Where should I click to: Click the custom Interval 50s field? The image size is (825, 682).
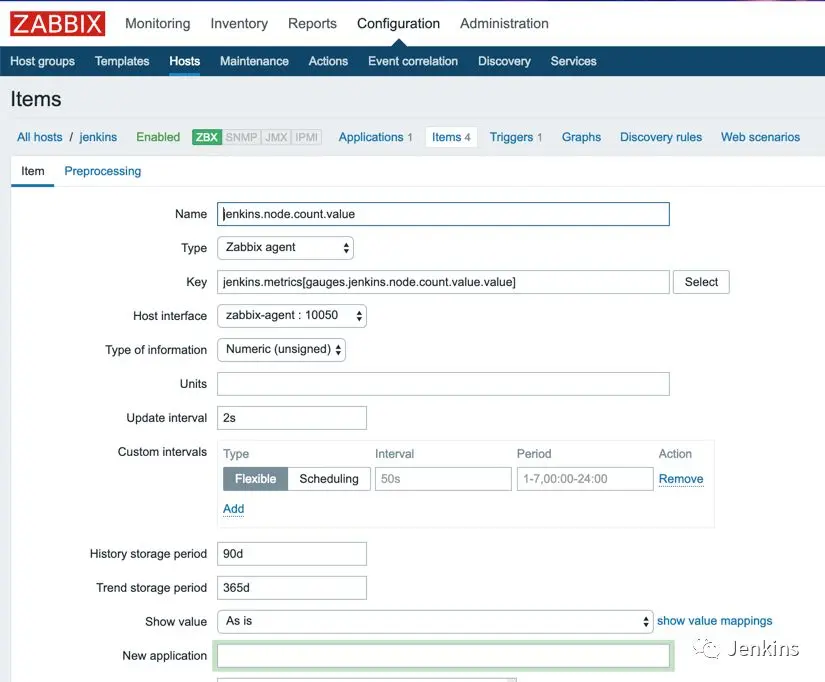click(443, 479)
